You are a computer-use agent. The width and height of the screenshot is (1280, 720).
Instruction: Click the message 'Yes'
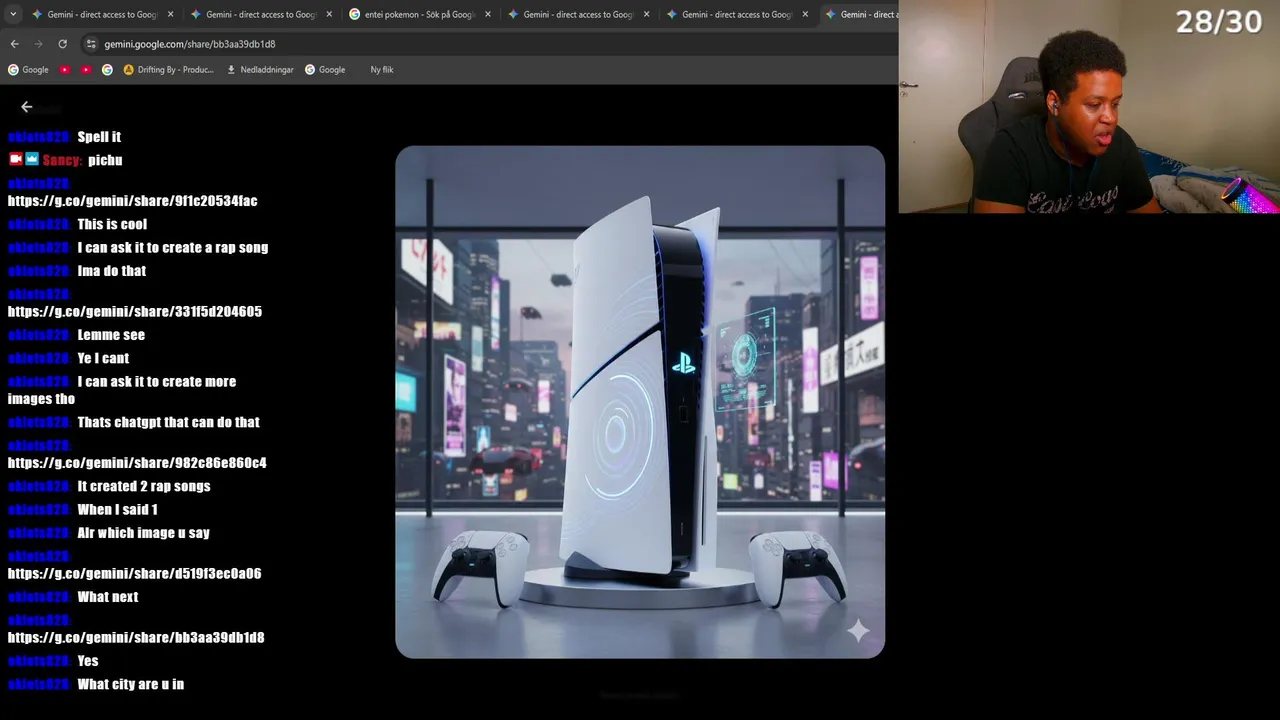[x=88, y=661]
